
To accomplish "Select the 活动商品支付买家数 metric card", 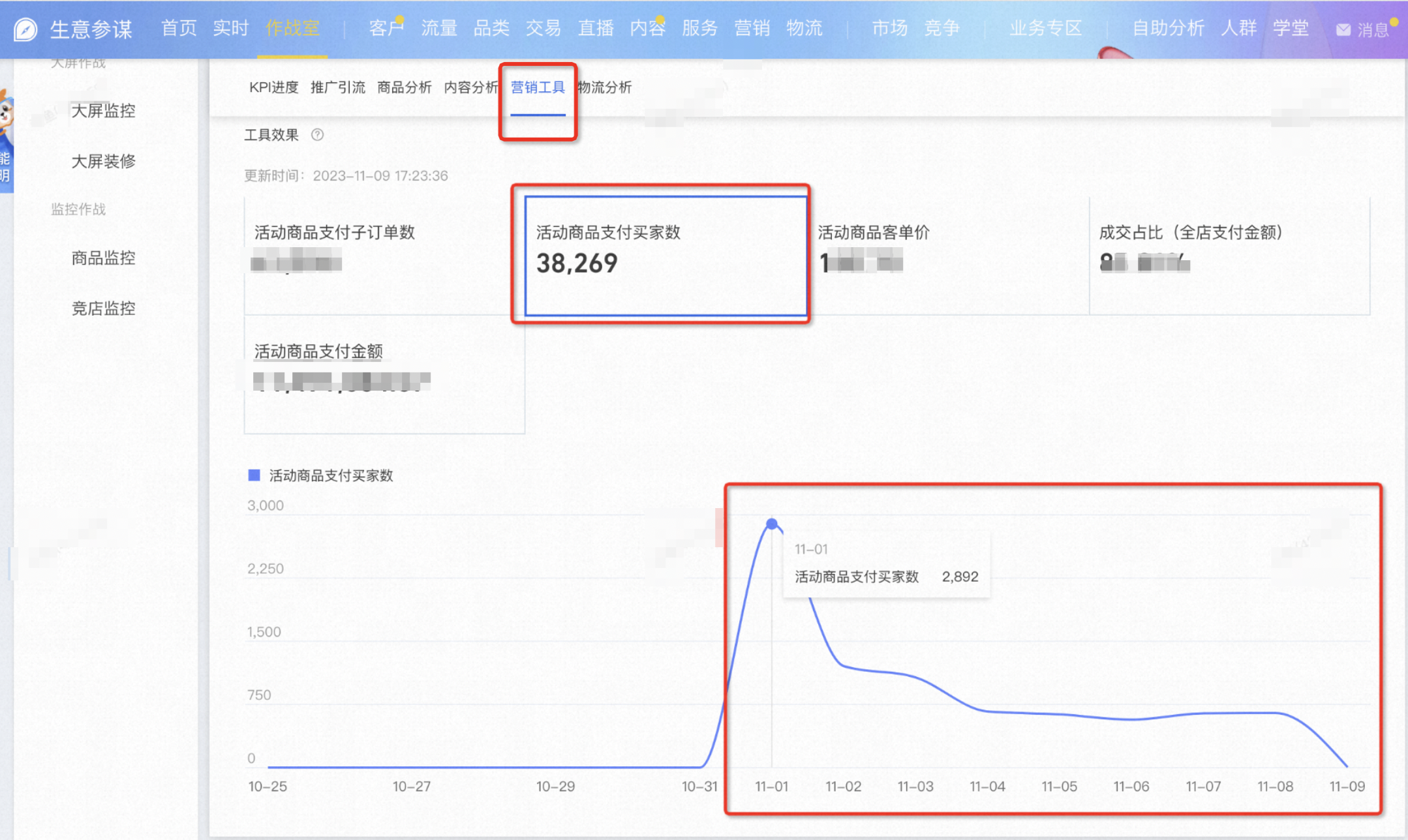I will 666,256.
